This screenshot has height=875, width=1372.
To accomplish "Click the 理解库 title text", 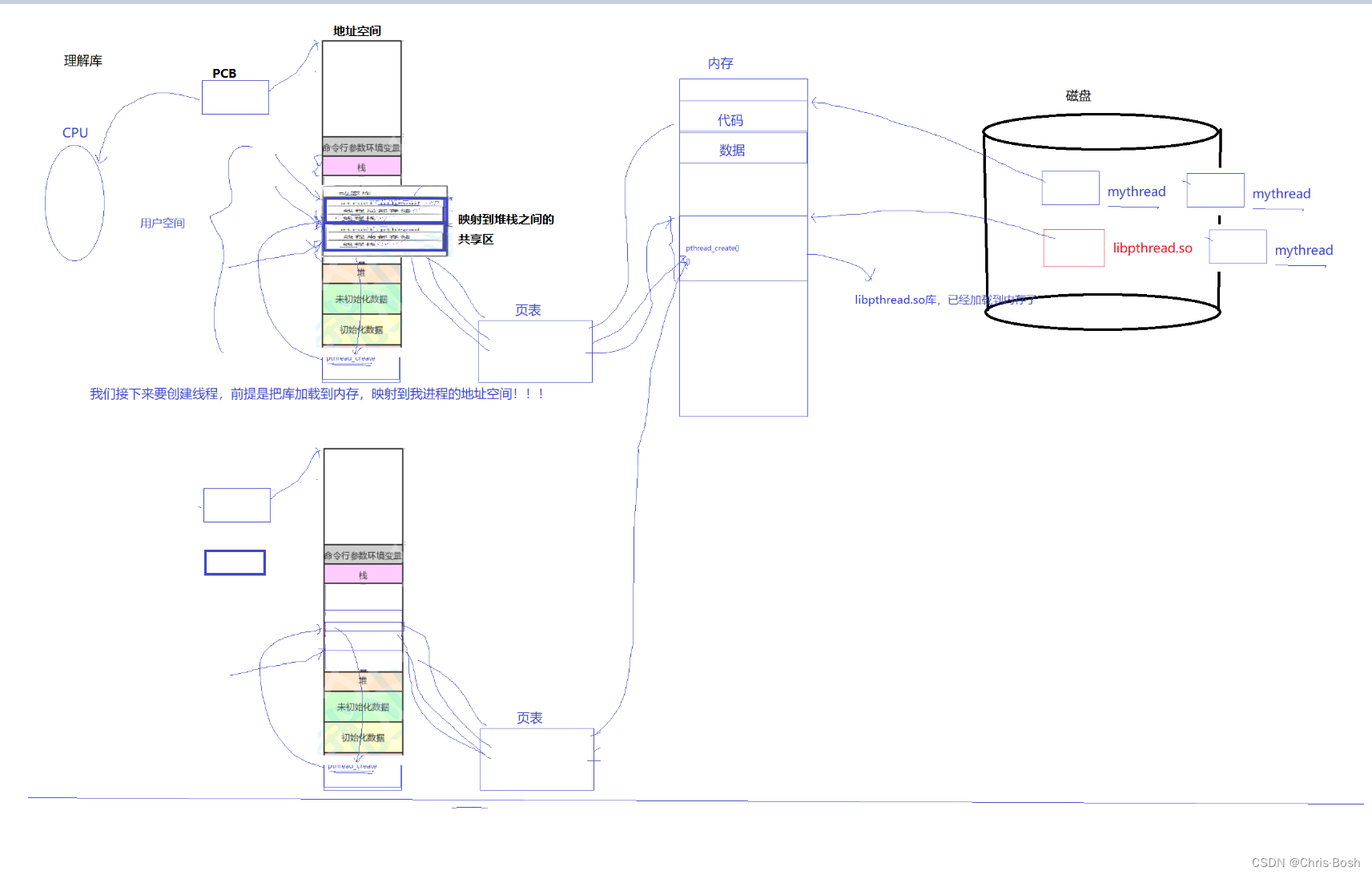I will click(82, 61).
